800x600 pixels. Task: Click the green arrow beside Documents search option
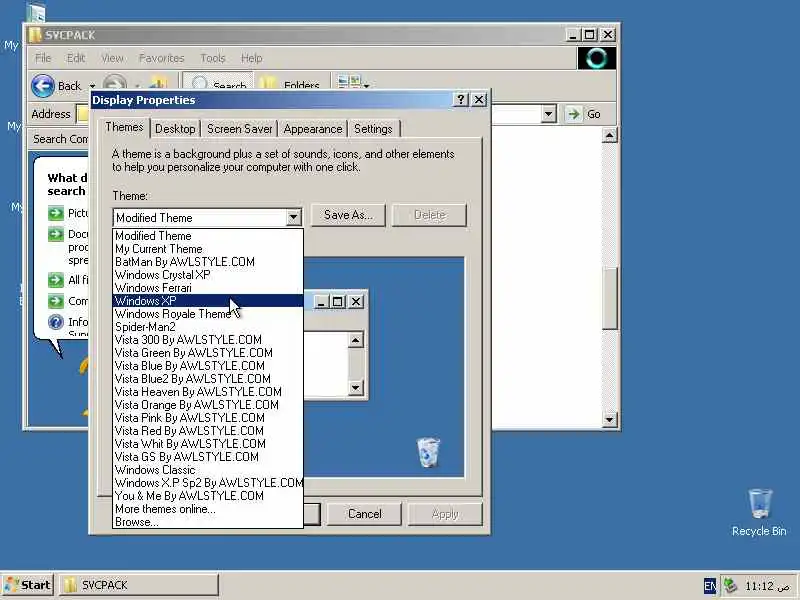56,234
